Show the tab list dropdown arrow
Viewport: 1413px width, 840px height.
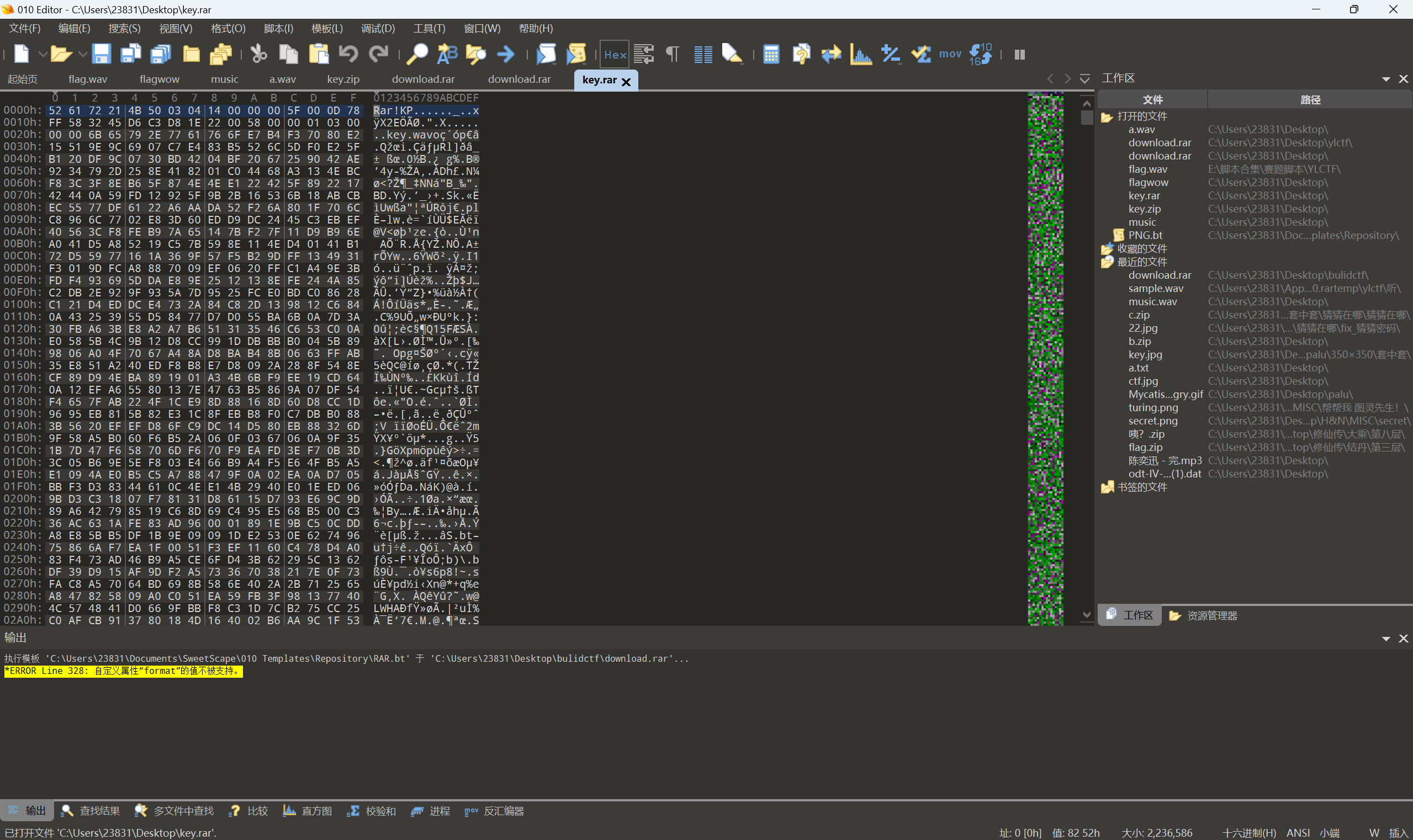[x=1084, y=79]
